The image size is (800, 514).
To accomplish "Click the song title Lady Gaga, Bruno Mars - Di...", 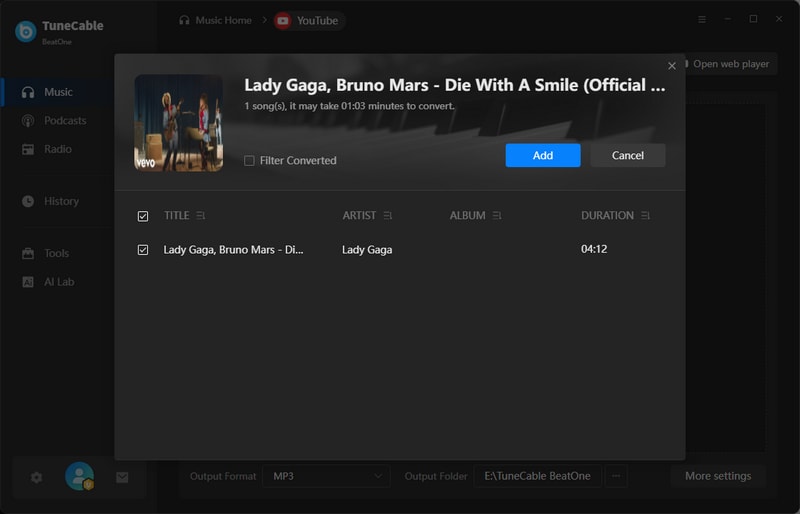I will click(x=233, y=250).
